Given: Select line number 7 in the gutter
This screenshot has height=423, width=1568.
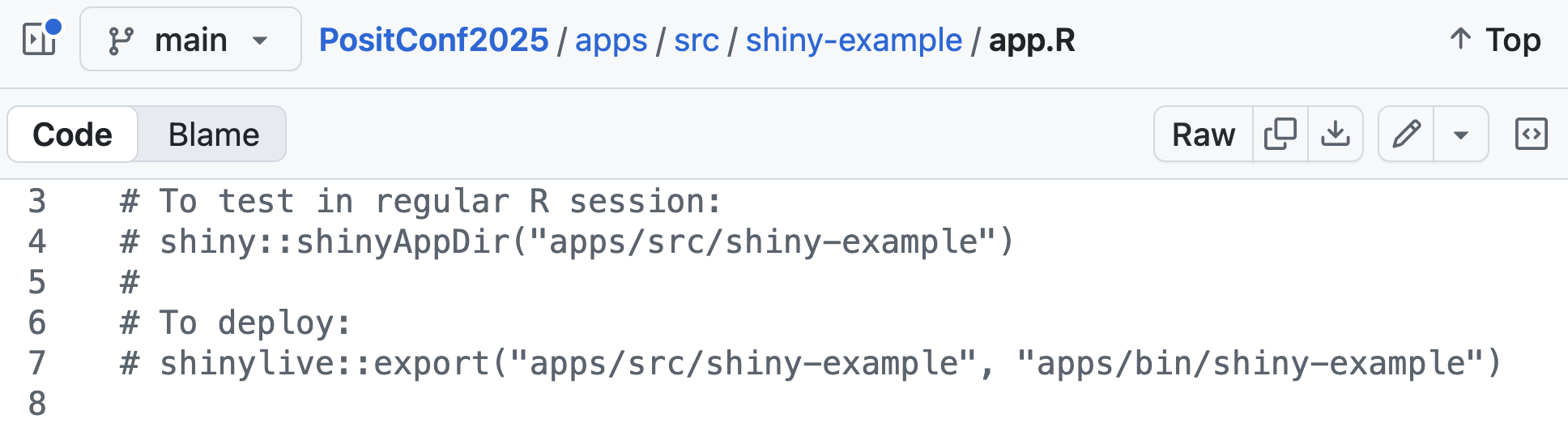Looking at the screenshot, I should pyautogui.click(x=37, y=363).
